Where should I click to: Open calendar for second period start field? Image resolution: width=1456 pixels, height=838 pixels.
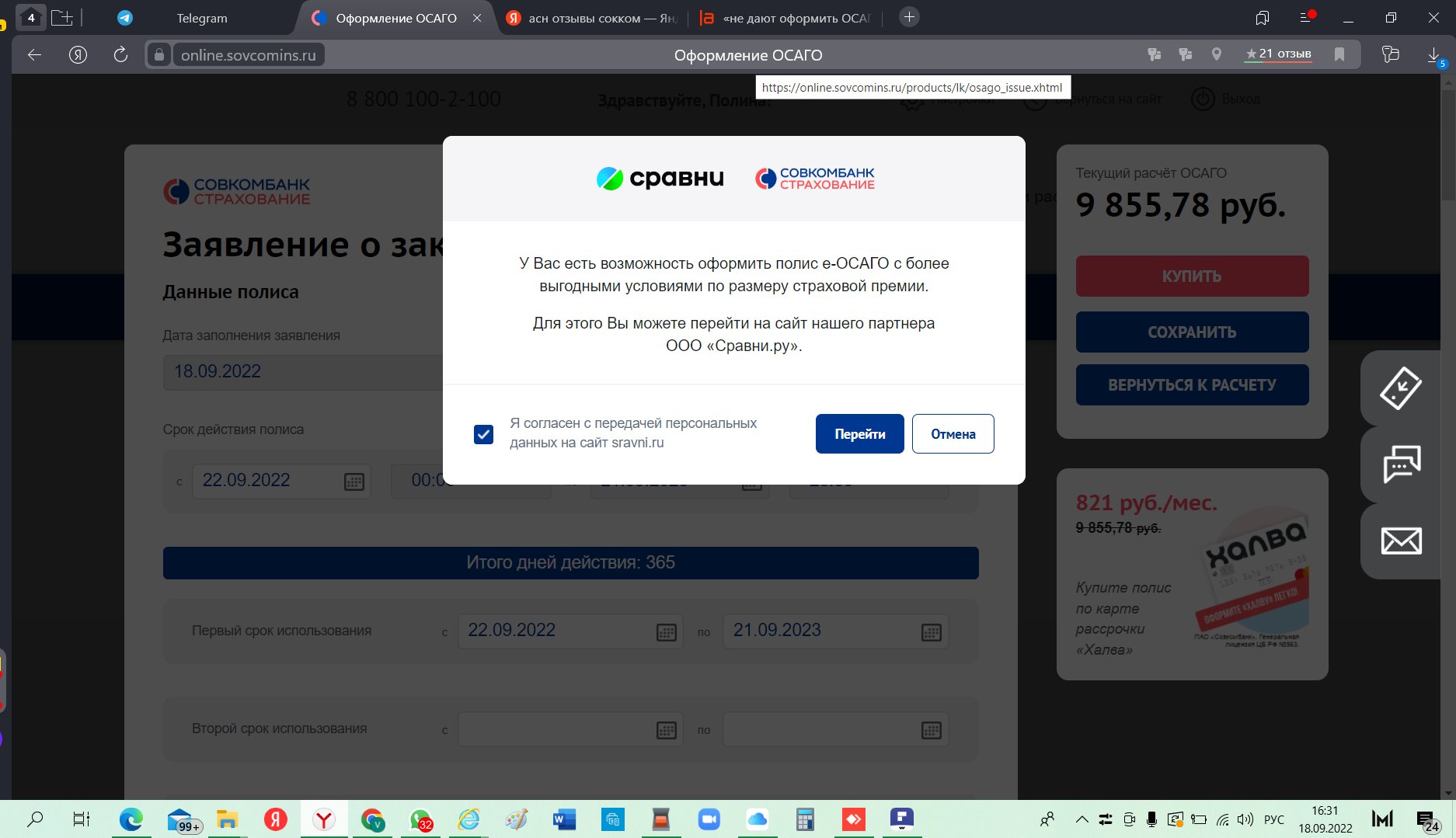(666, 730)
